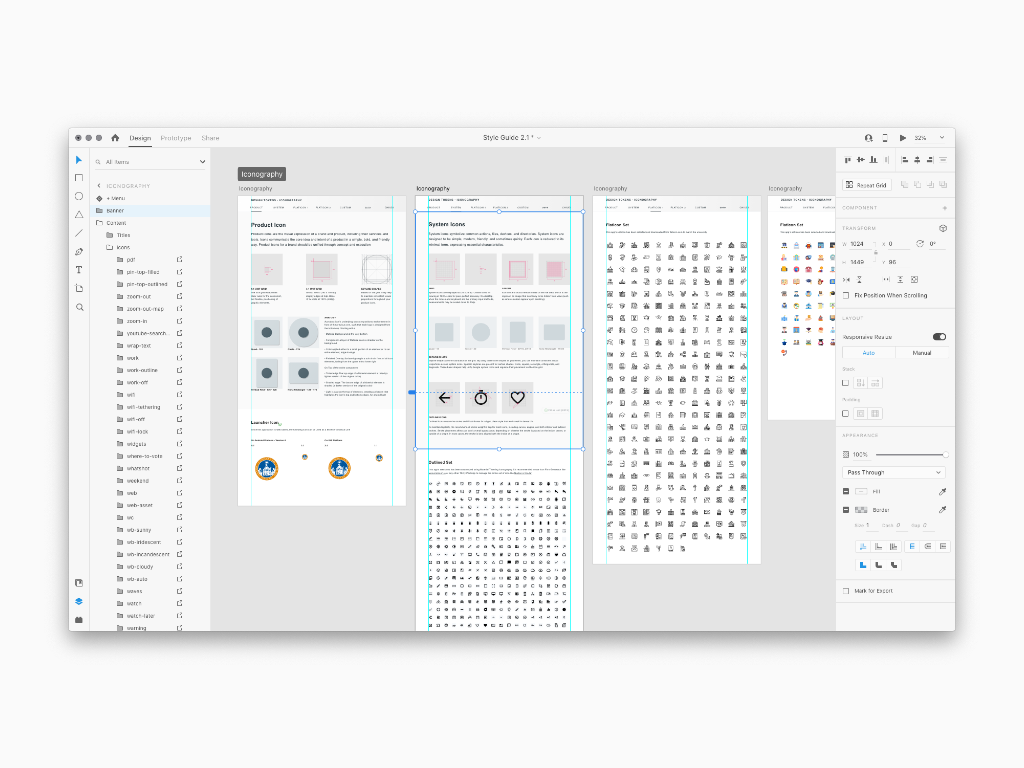
Task: Open the Libraries panel icon
Action: 79,583
